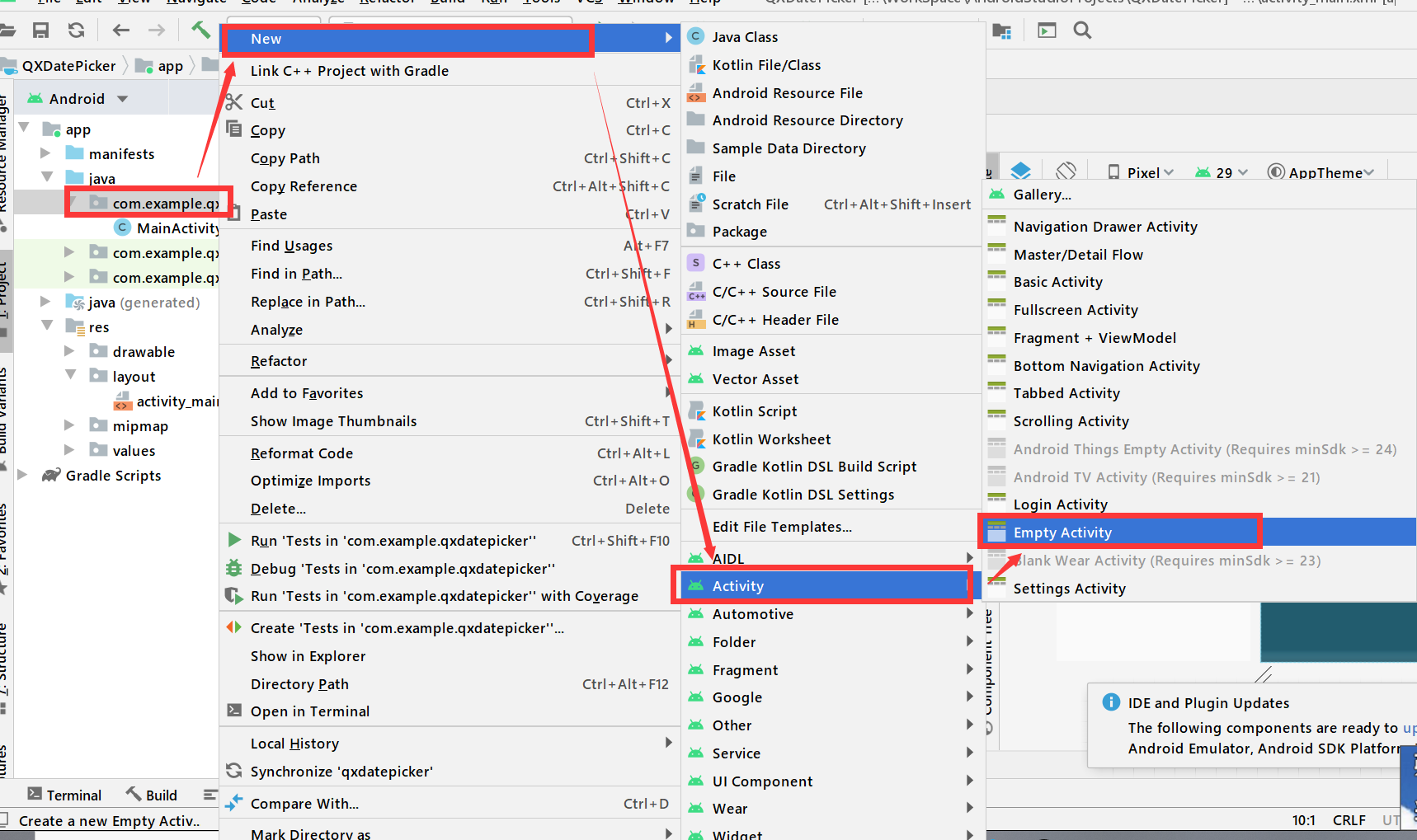Expand the java (generated) folder

coord(46,302)
